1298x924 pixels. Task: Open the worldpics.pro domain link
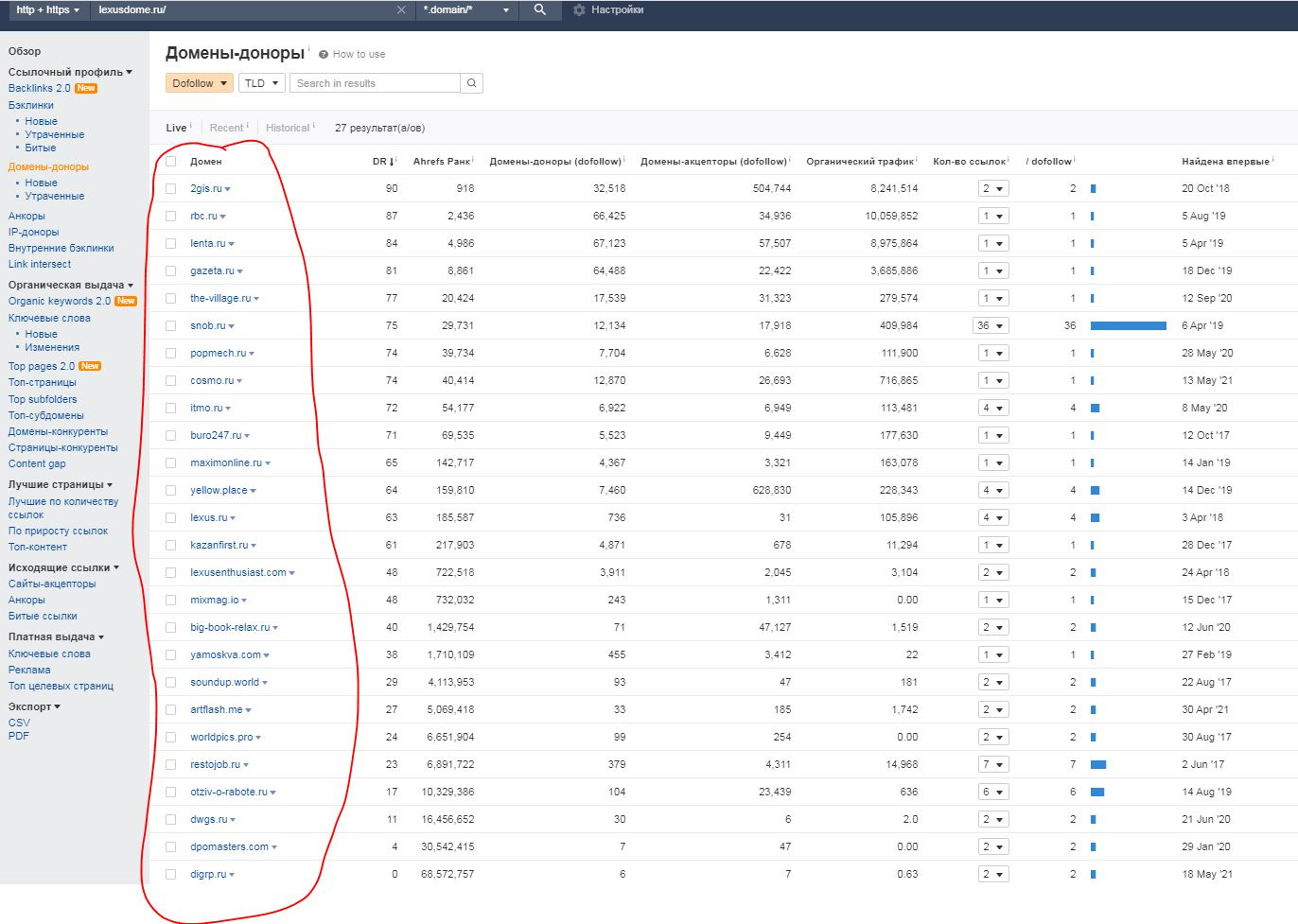(221, 737)
